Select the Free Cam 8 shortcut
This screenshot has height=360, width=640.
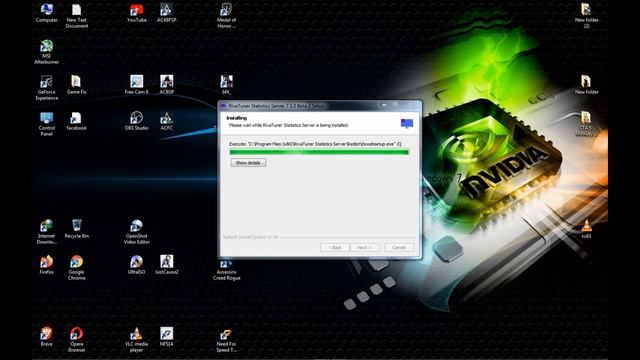tap(136, 85)
